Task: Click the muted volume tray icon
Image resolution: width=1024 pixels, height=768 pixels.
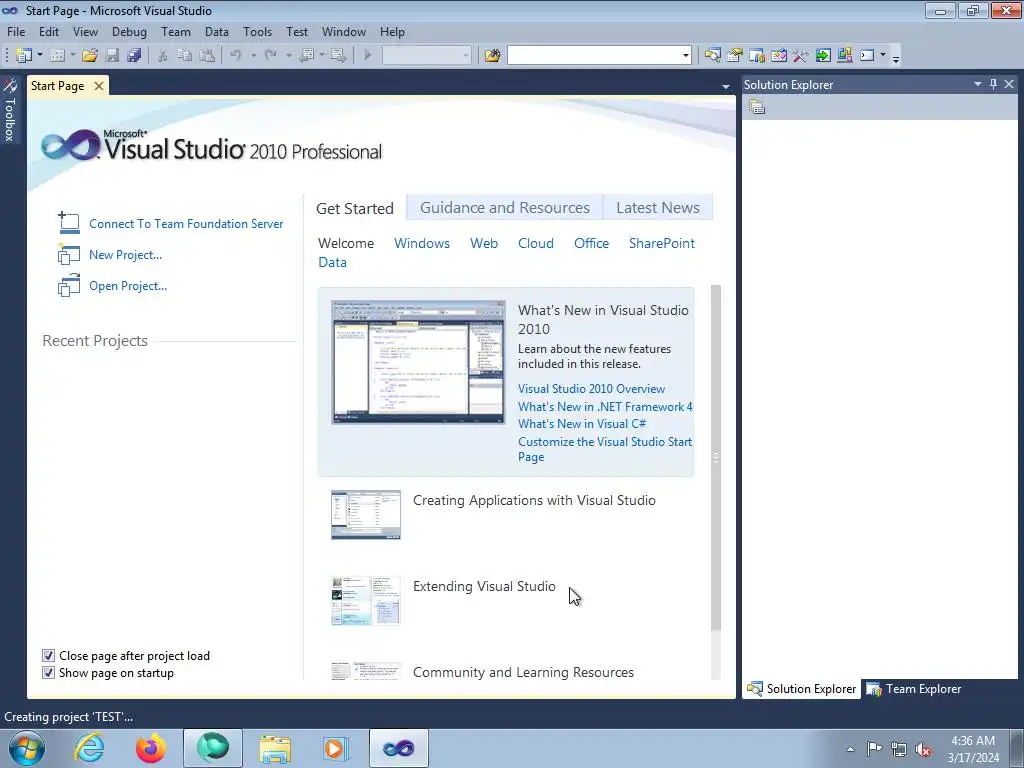Action: [x=923, y=749]
